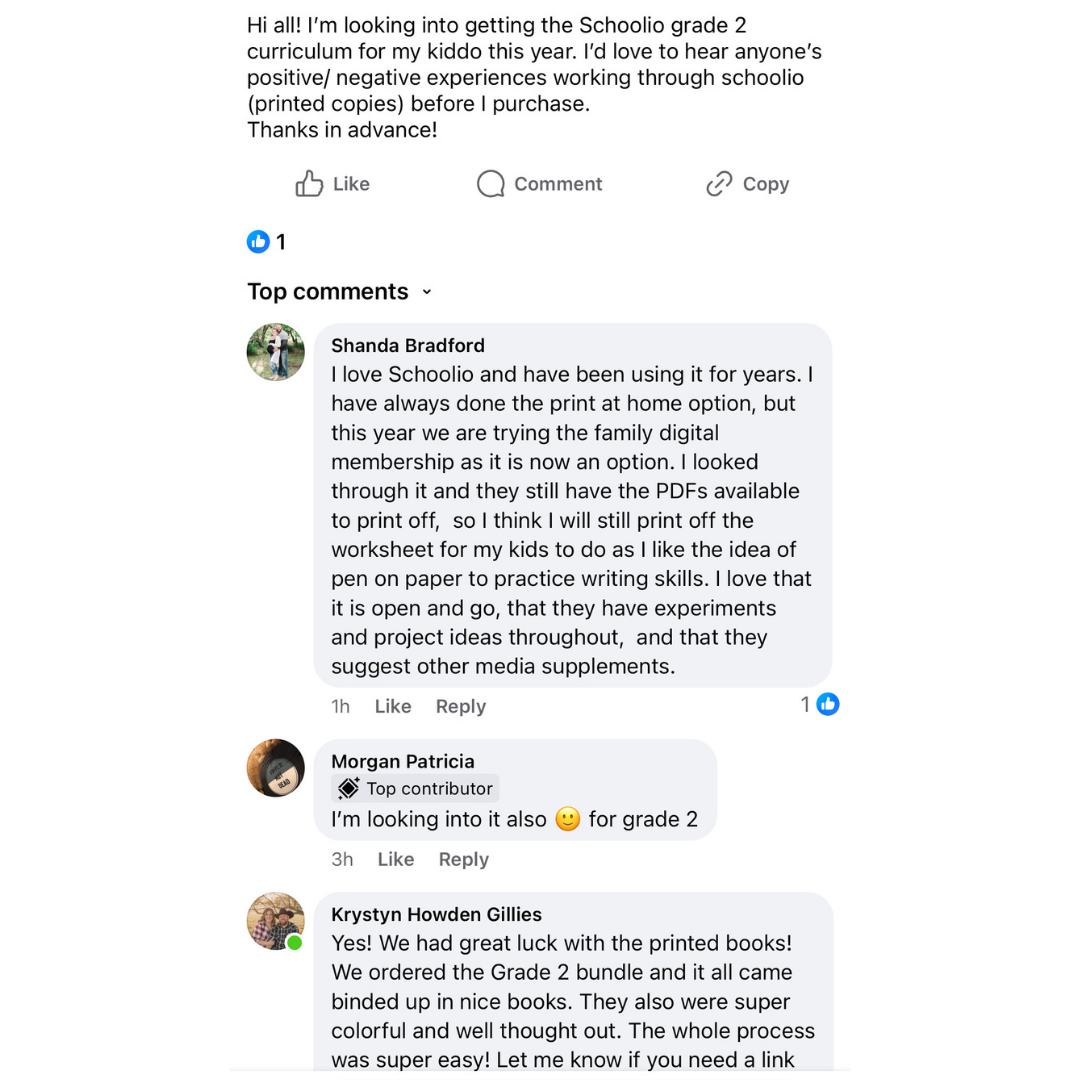Open Krystyn Howden Gillies' name link

pyautogui.click(x=436, y=915)
